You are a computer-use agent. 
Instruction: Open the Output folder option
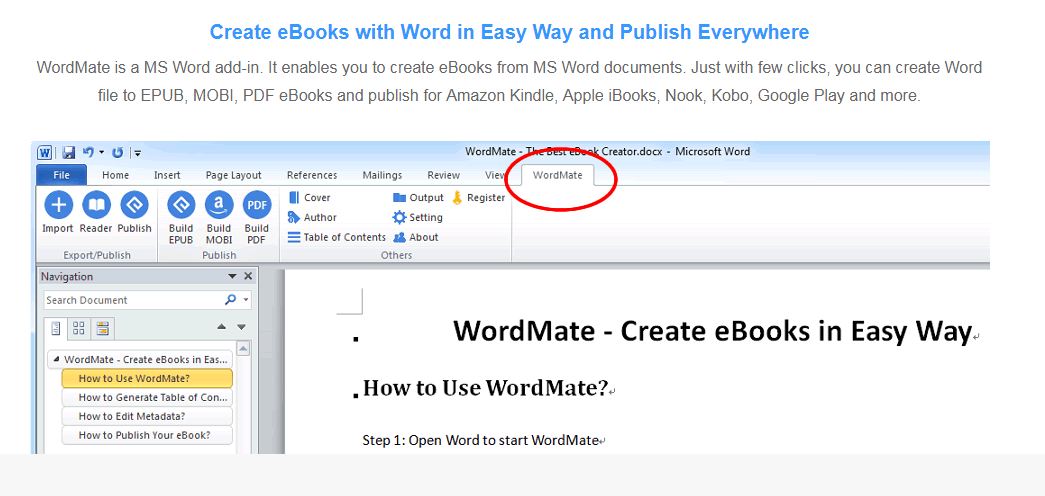coord(418,197)
